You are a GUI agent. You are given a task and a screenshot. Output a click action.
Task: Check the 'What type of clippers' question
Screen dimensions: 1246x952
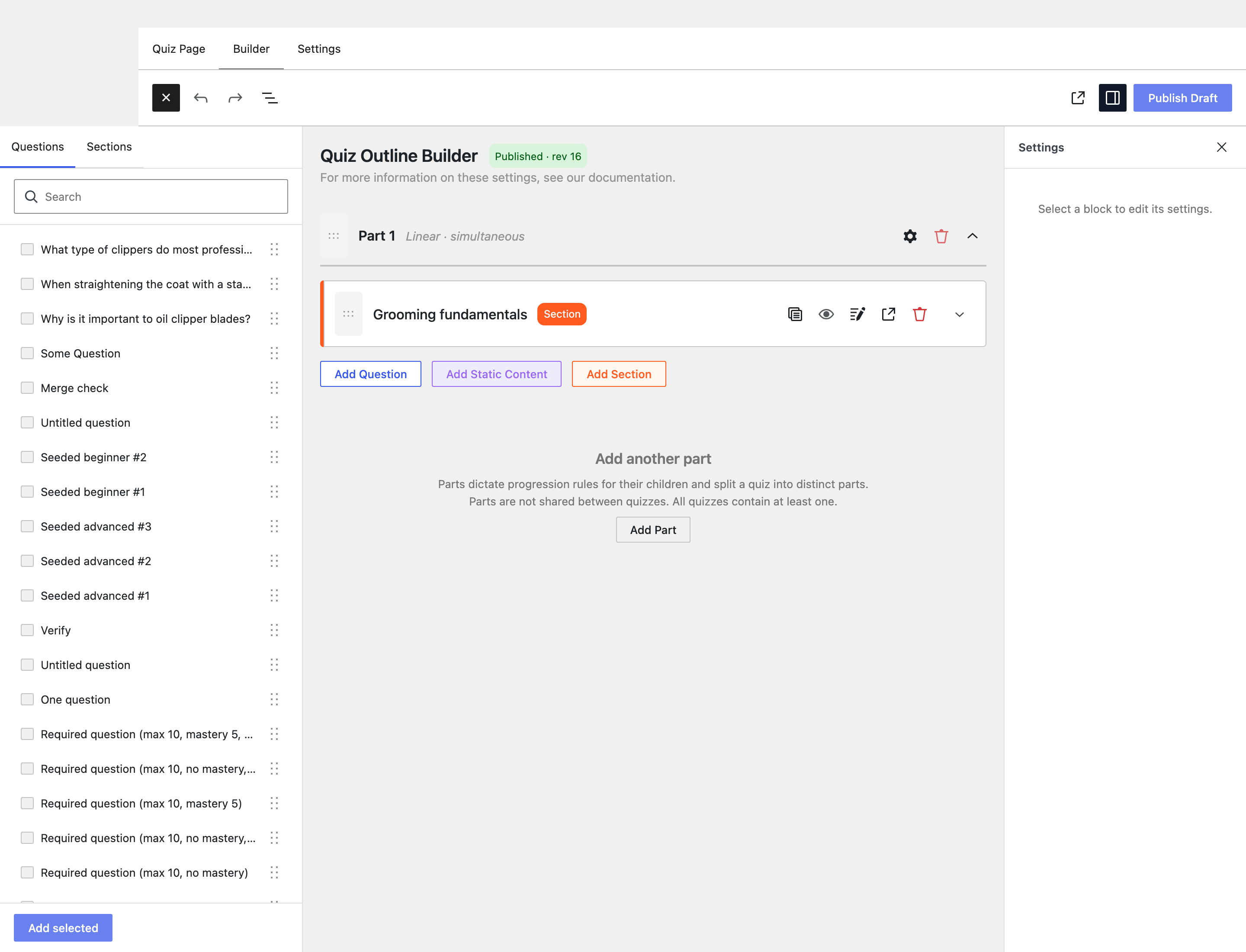pyautogui.click(x=27, y=249)
